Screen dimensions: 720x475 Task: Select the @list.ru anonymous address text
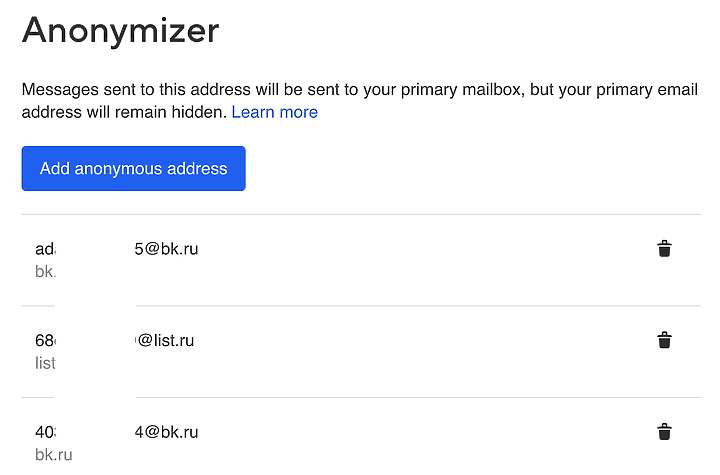[164, 340]
